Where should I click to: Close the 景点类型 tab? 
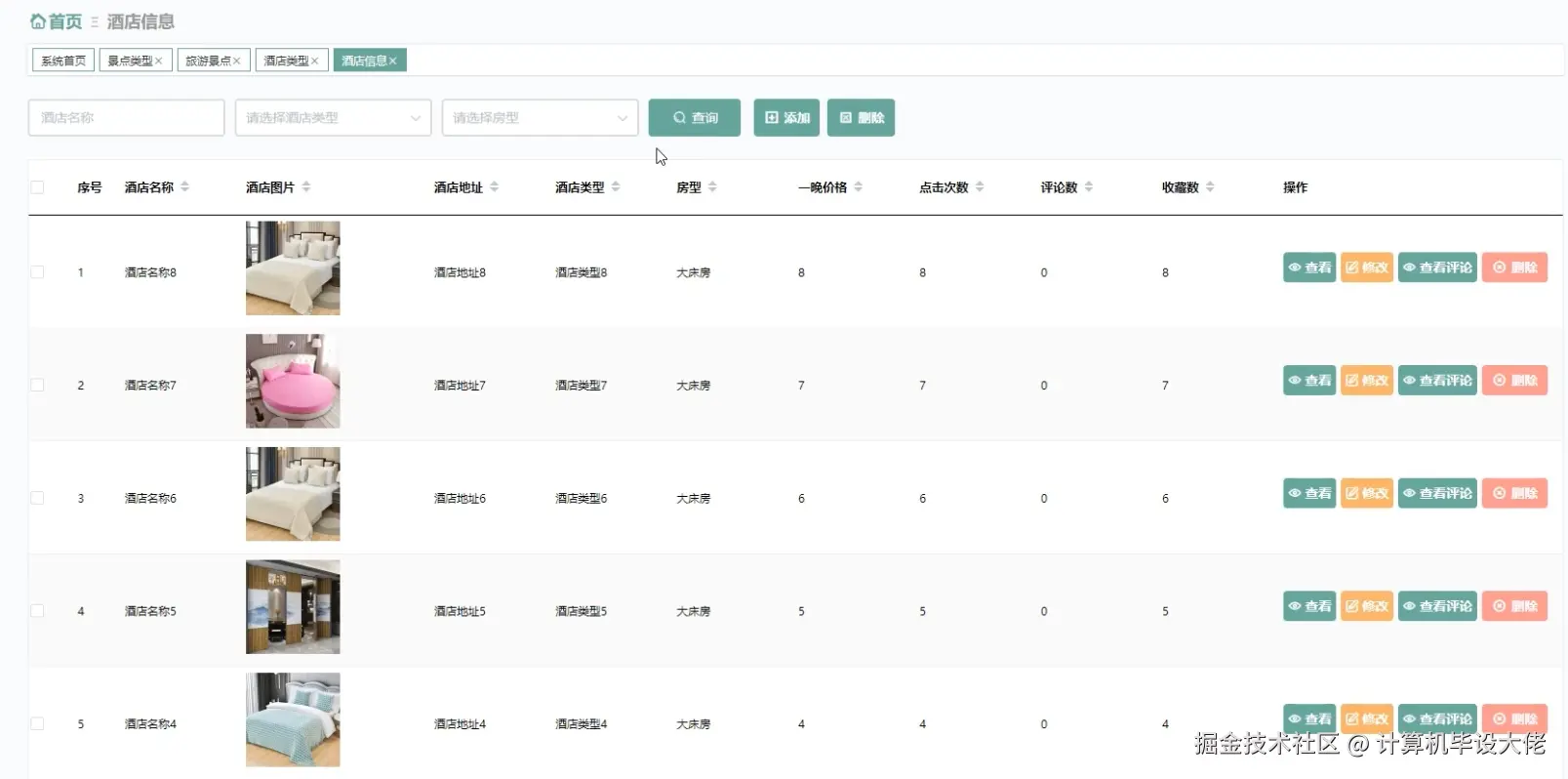point(159,61)
